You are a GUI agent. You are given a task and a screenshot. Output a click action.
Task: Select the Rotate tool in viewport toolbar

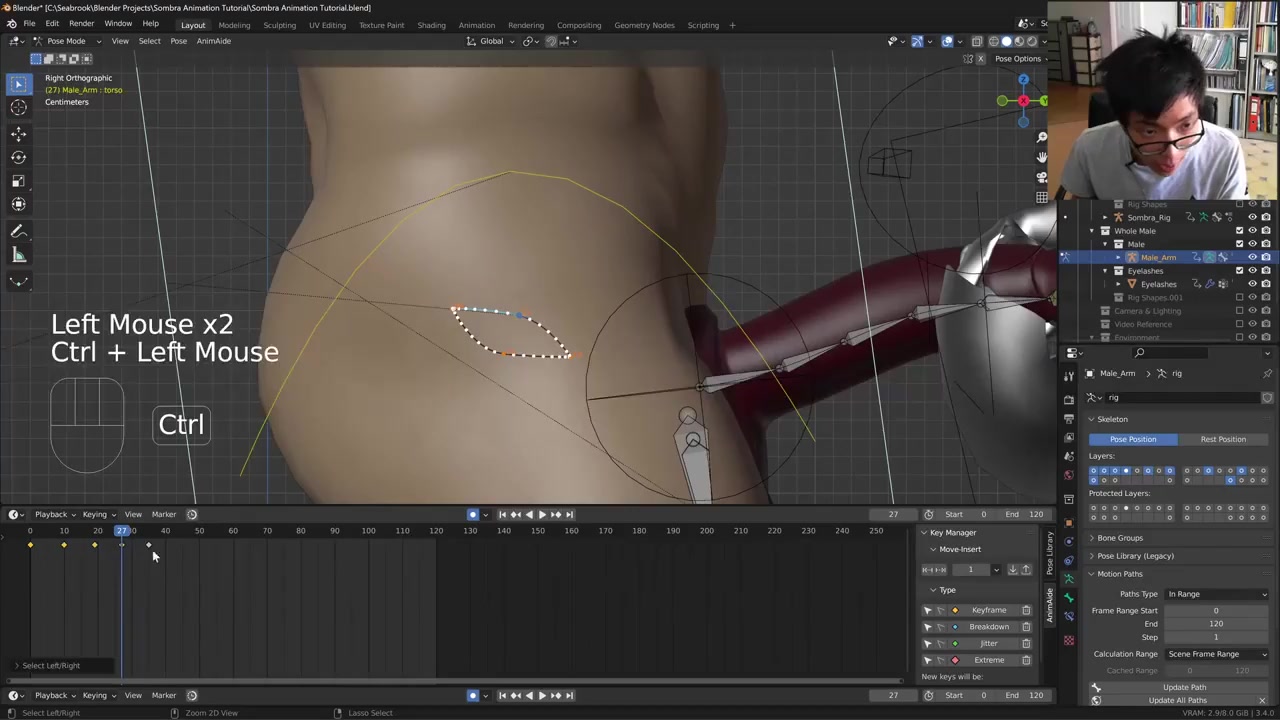point(18,157)
